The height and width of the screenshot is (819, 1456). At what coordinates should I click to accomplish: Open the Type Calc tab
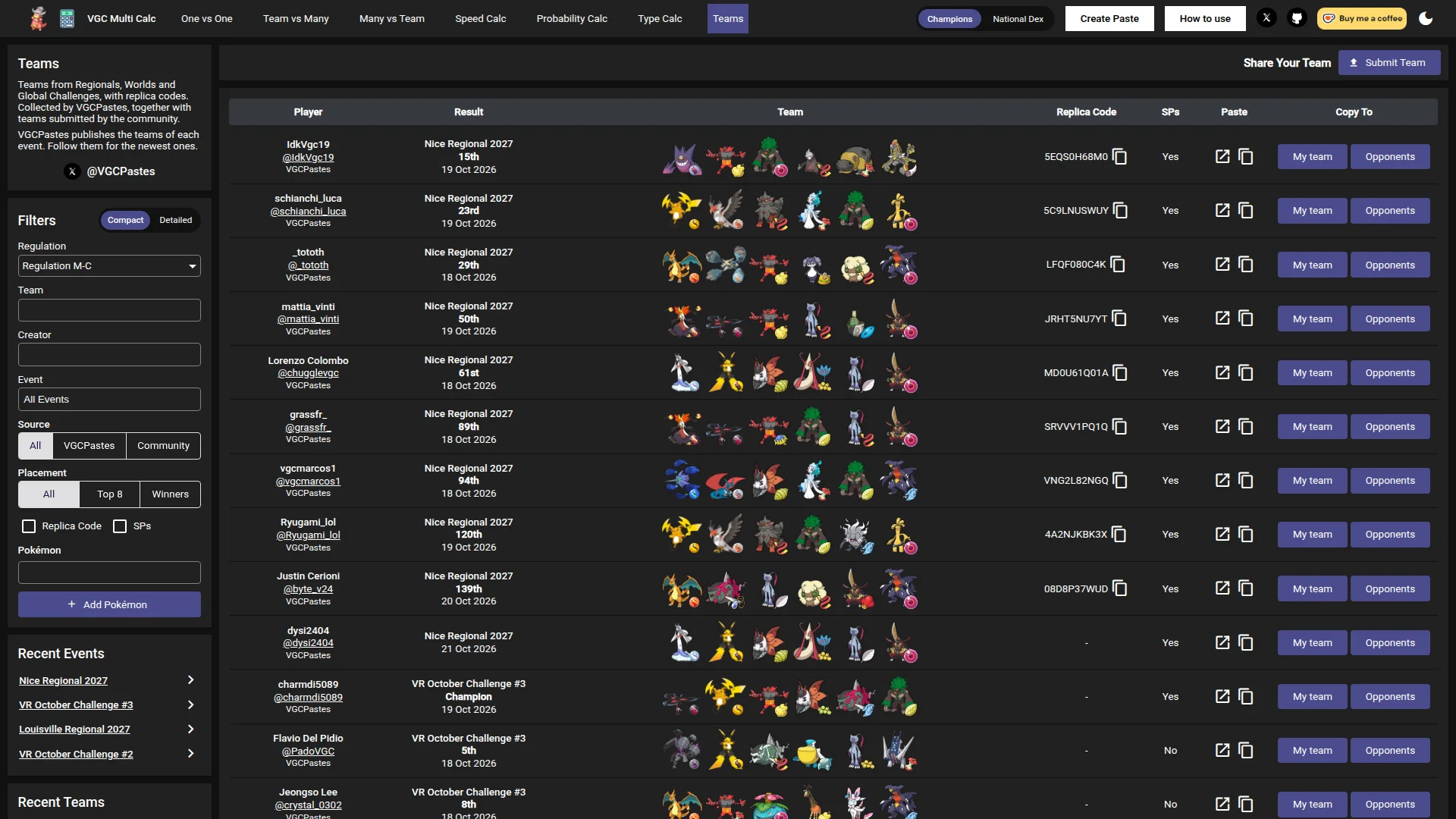pos(660,19)
